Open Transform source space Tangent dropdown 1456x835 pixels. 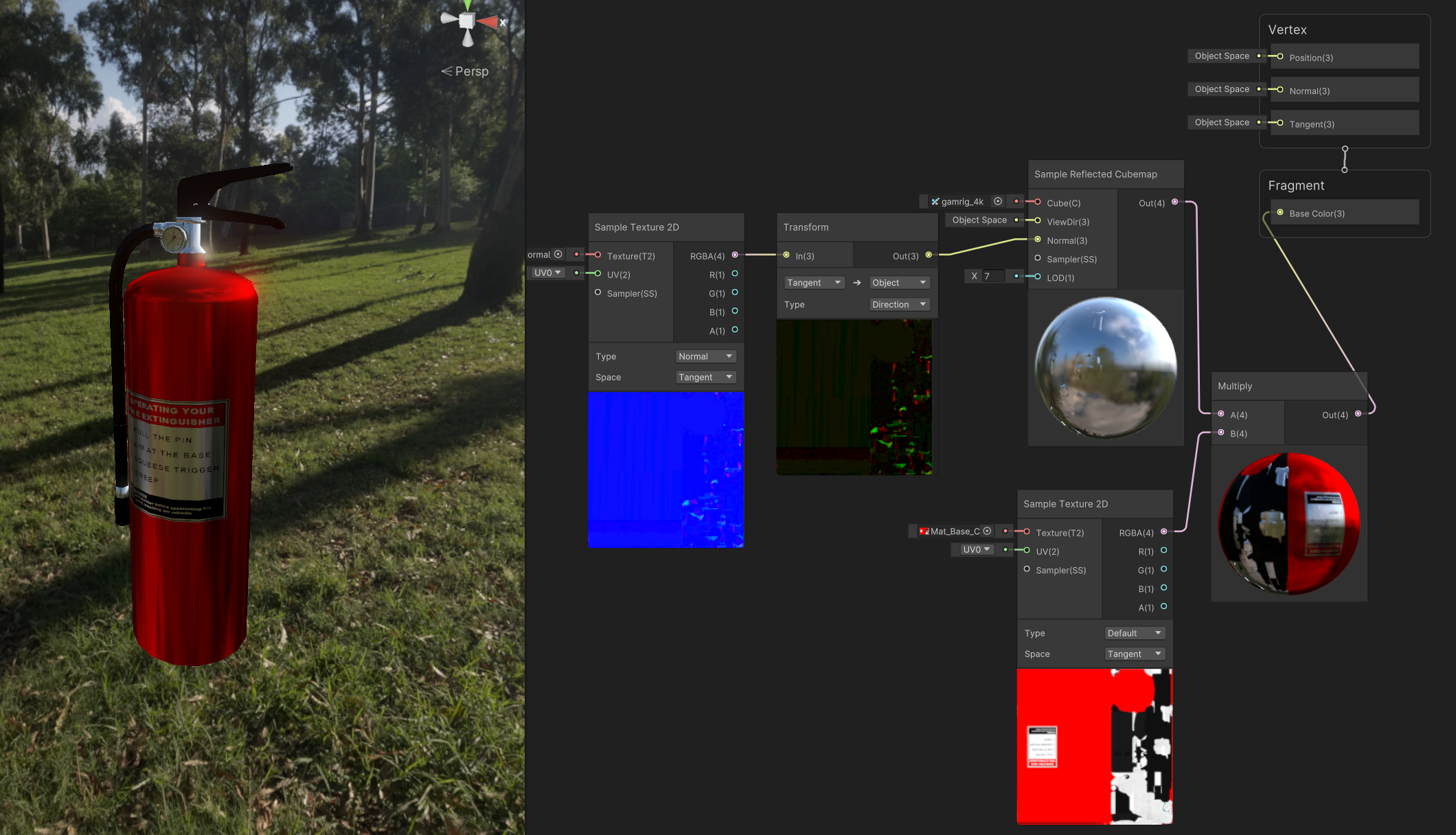click(x=814, y=283)
